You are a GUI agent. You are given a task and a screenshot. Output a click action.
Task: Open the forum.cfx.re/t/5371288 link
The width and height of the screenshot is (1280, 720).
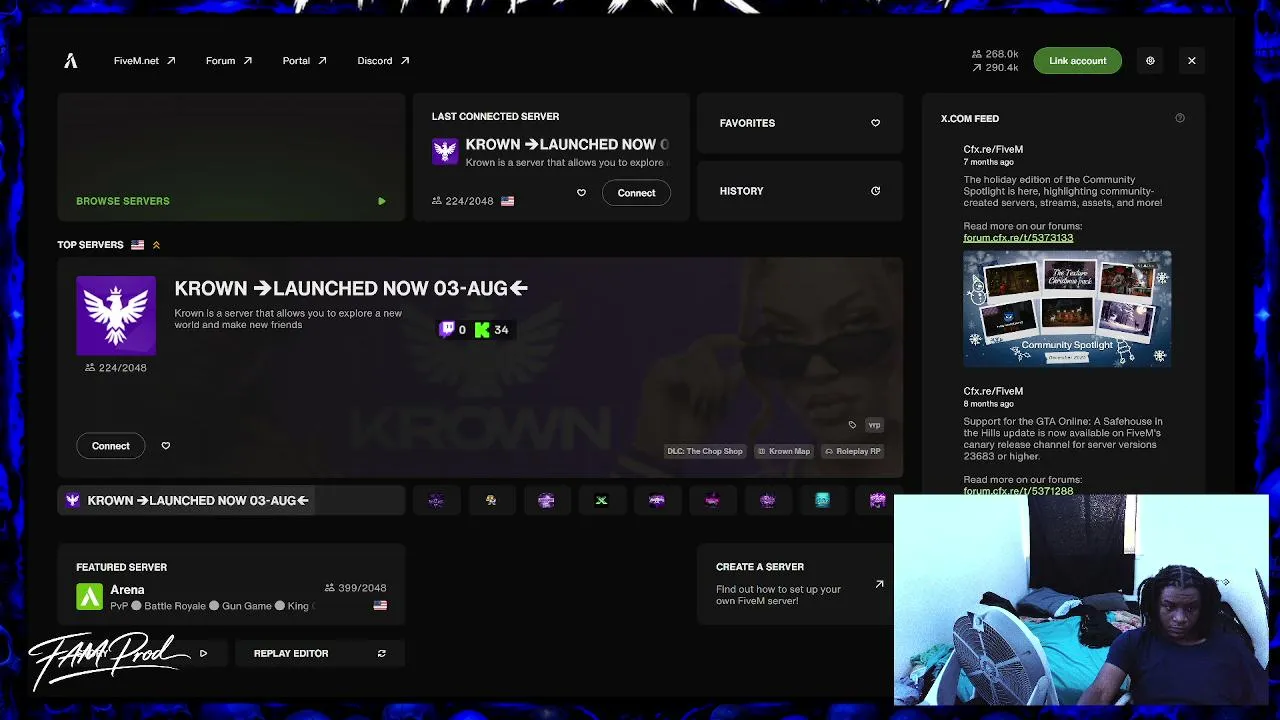point(1018,491)
